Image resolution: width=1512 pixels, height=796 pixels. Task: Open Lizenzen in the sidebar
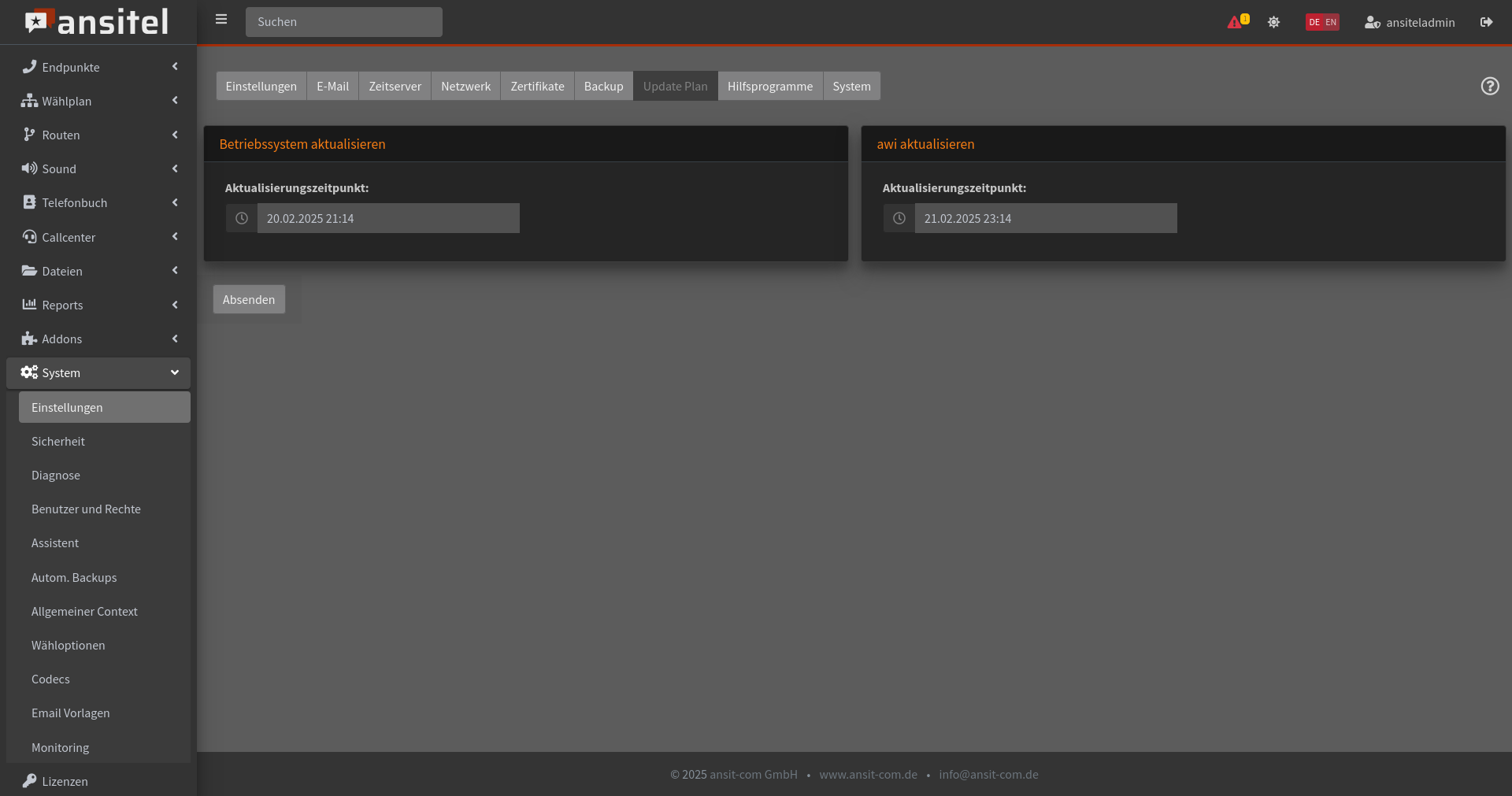65,781
